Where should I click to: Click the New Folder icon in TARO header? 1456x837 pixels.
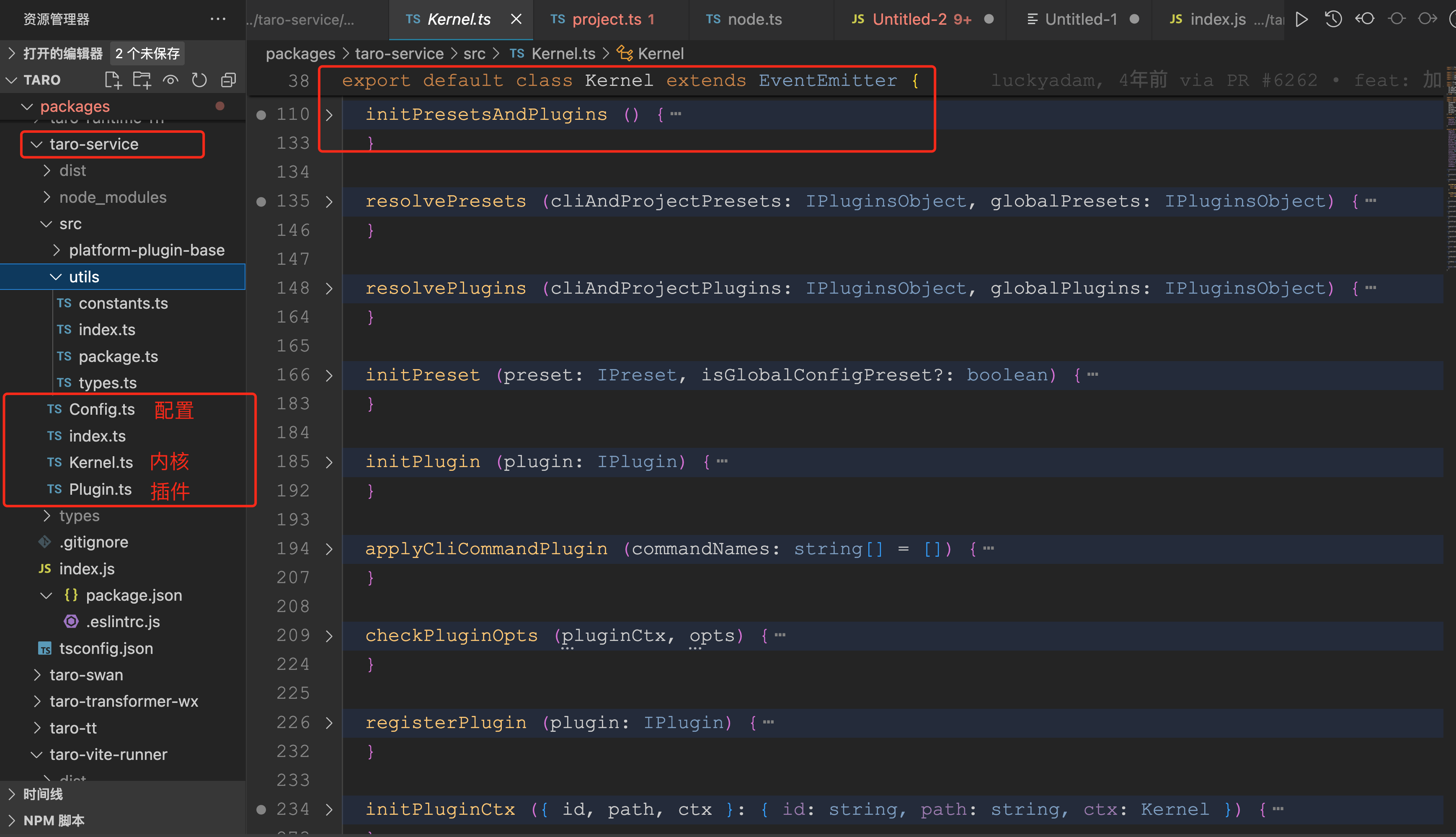(x=142, y=80)
